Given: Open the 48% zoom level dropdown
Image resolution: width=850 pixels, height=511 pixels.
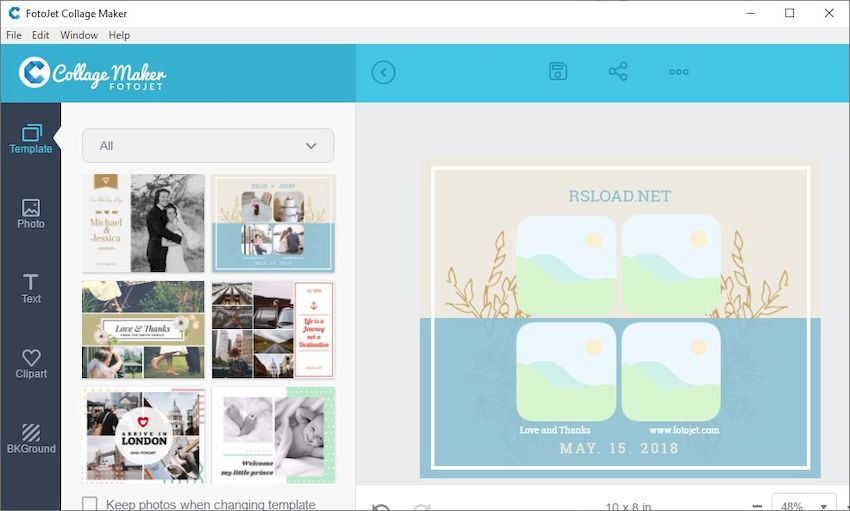Looking at the screenshot, I should point(804,504).
